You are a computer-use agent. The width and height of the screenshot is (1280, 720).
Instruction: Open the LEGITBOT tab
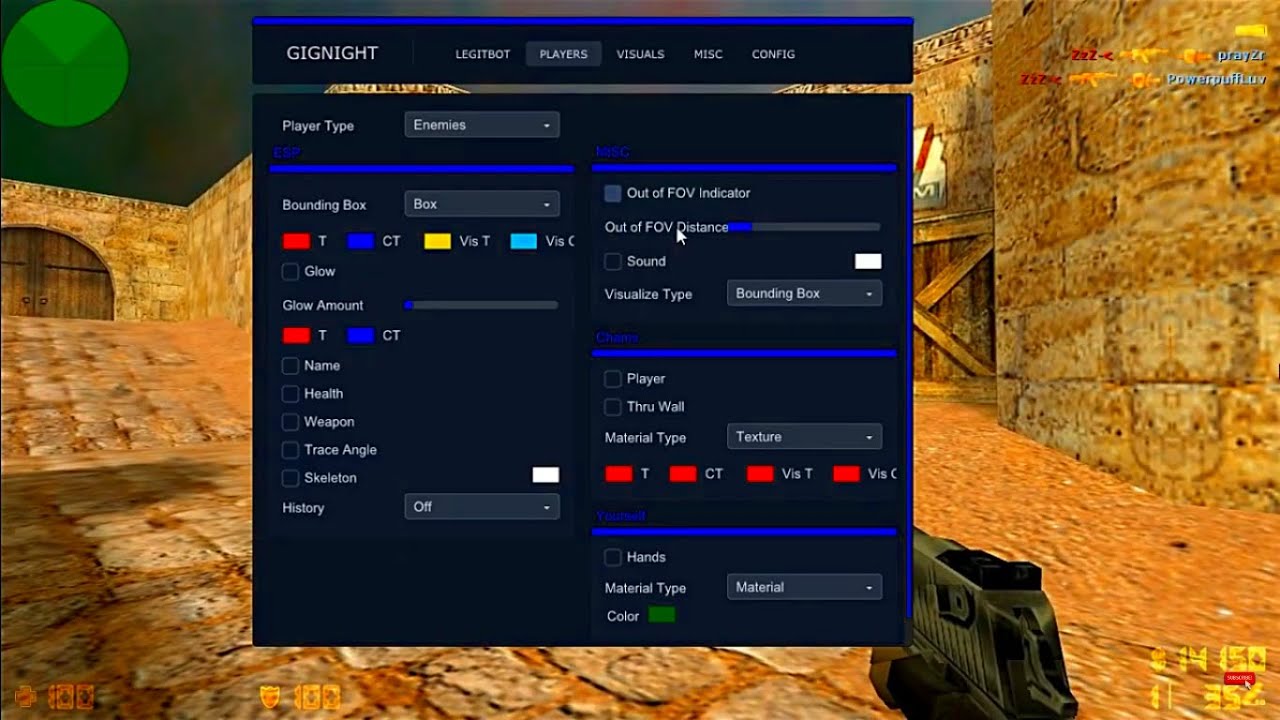tap(483, 54)
